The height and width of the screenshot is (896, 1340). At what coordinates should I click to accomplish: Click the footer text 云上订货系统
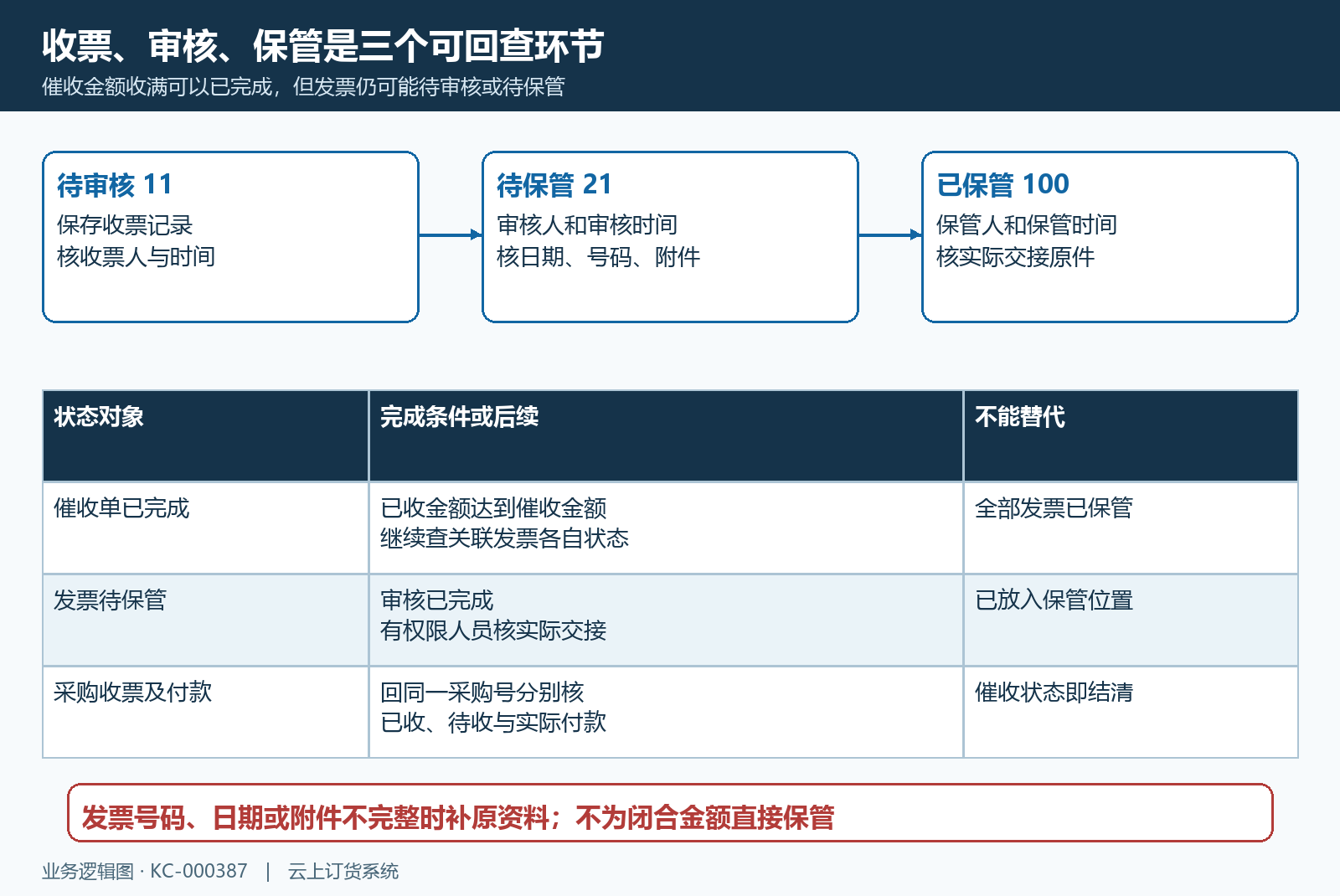pos(343,871)
